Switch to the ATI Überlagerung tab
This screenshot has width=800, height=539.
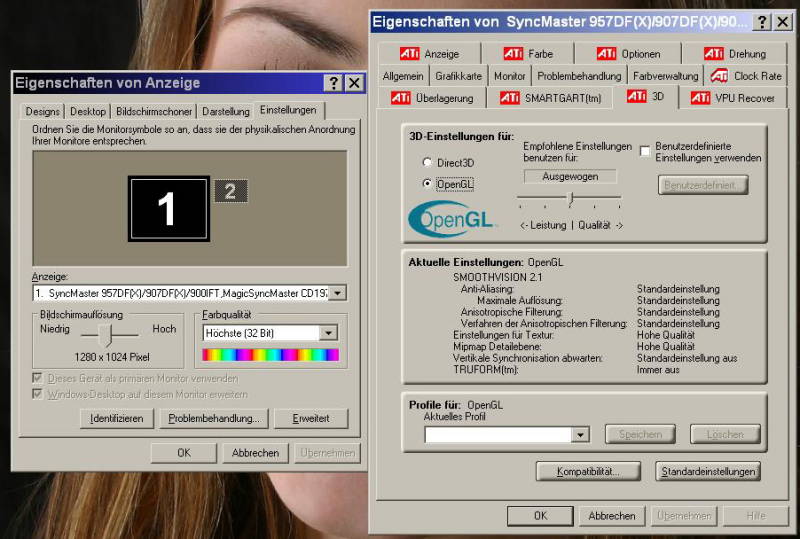tap(432, 98)
